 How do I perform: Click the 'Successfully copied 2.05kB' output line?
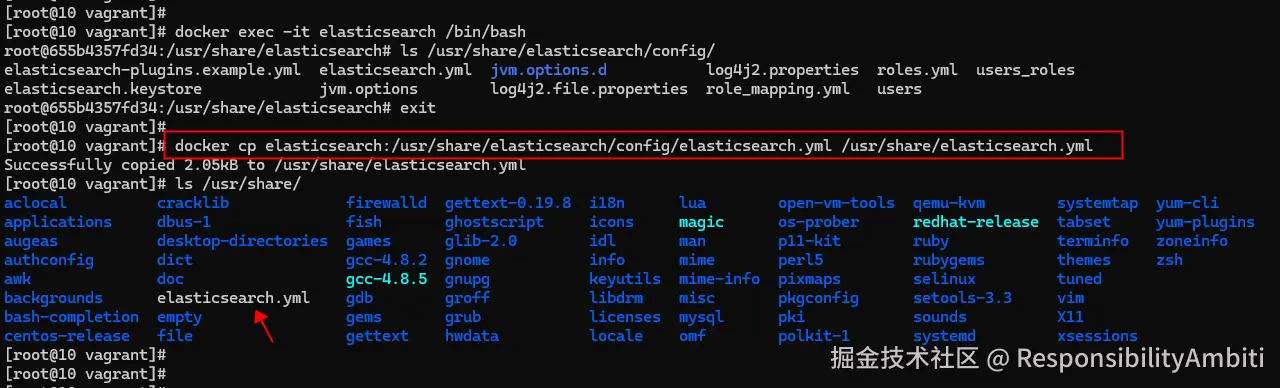pos(265,165)
